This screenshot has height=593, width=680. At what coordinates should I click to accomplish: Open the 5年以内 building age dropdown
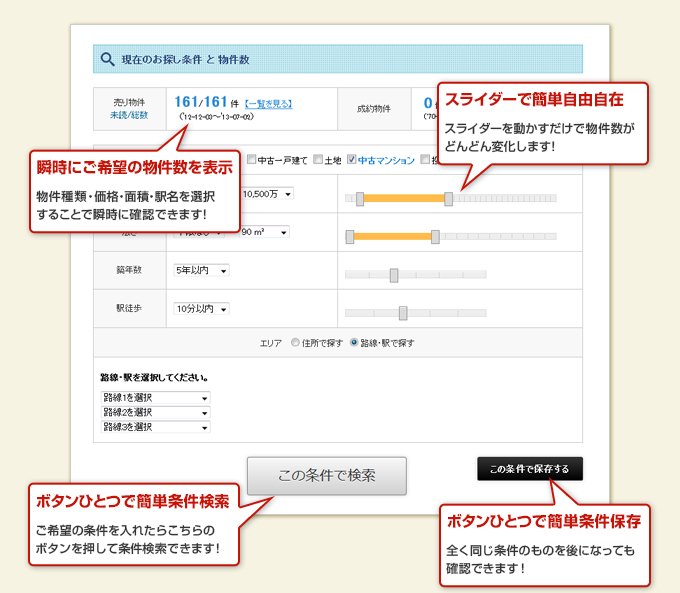(201, 270)
